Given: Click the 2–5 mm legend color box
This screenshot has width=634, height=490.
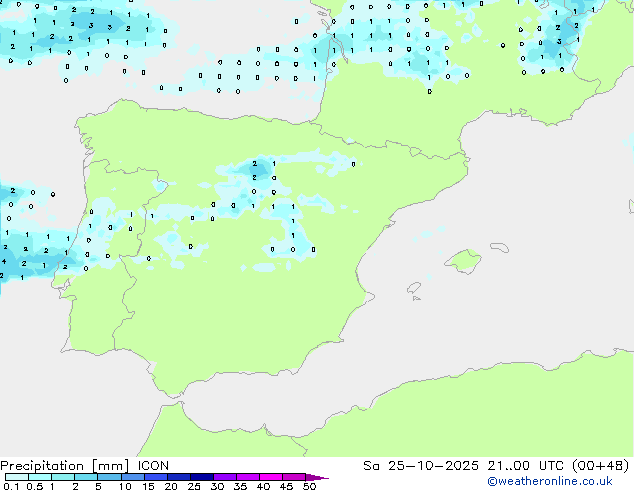Looking at the screenshot, I should pos(86,477).
